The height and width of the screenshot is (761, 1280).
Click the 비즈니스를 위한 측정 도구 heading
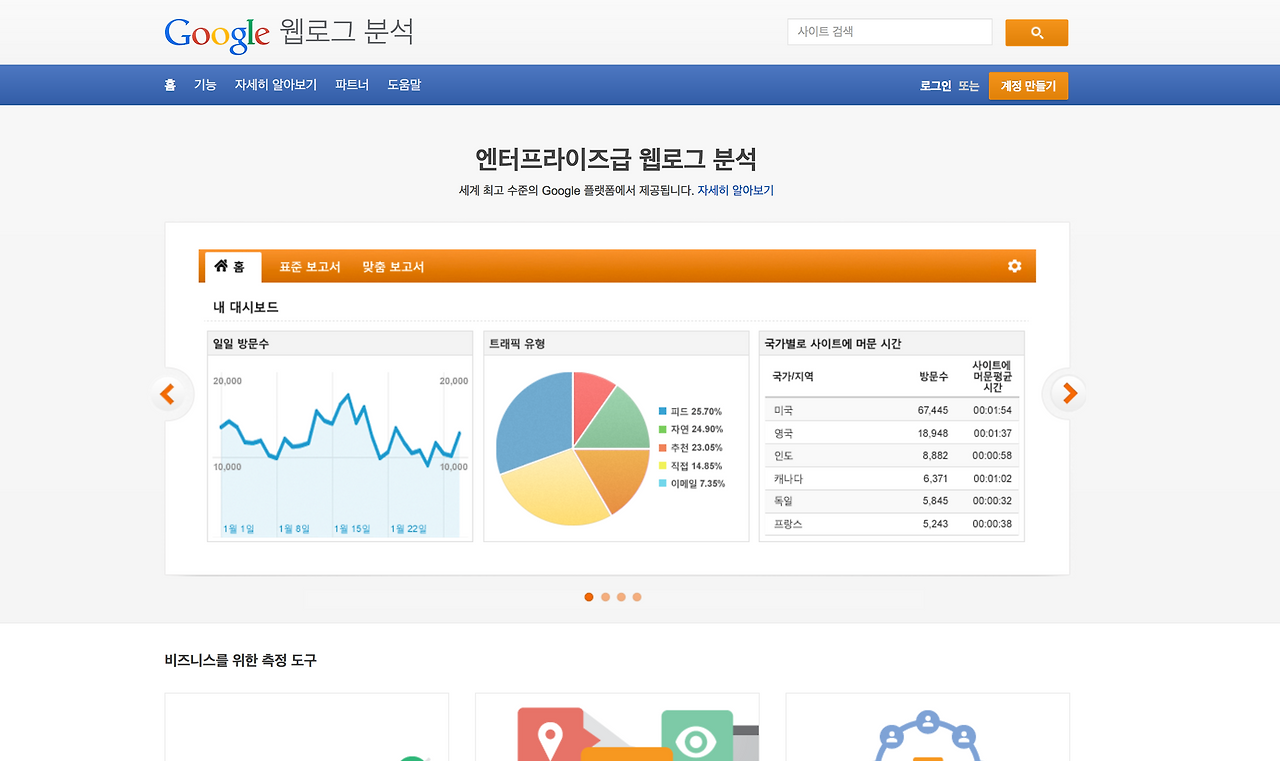(x=241, y=660)
